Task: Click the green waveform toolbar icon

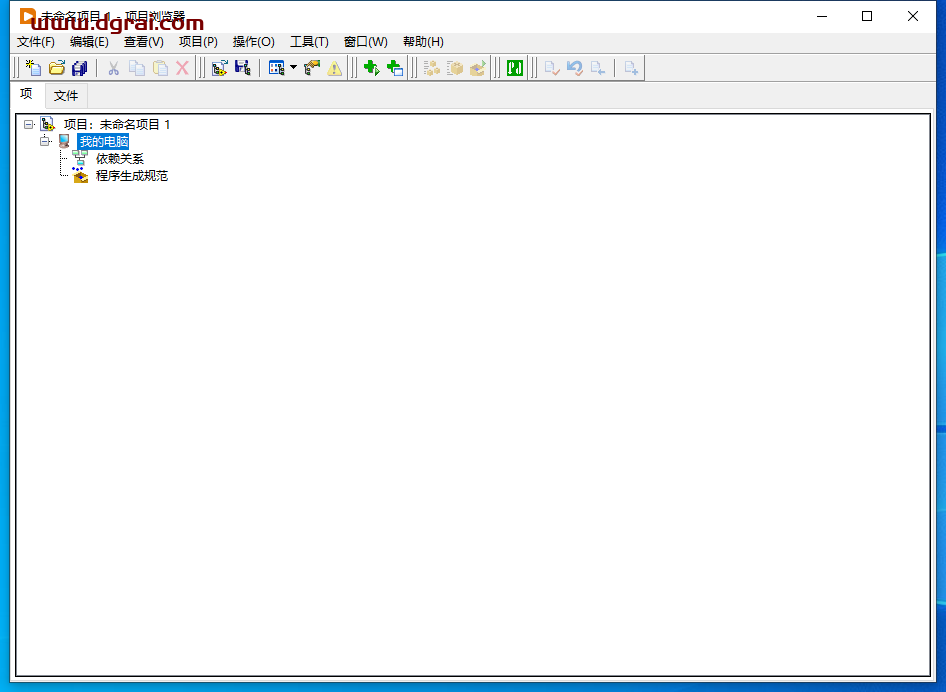Action: (515, 68)
